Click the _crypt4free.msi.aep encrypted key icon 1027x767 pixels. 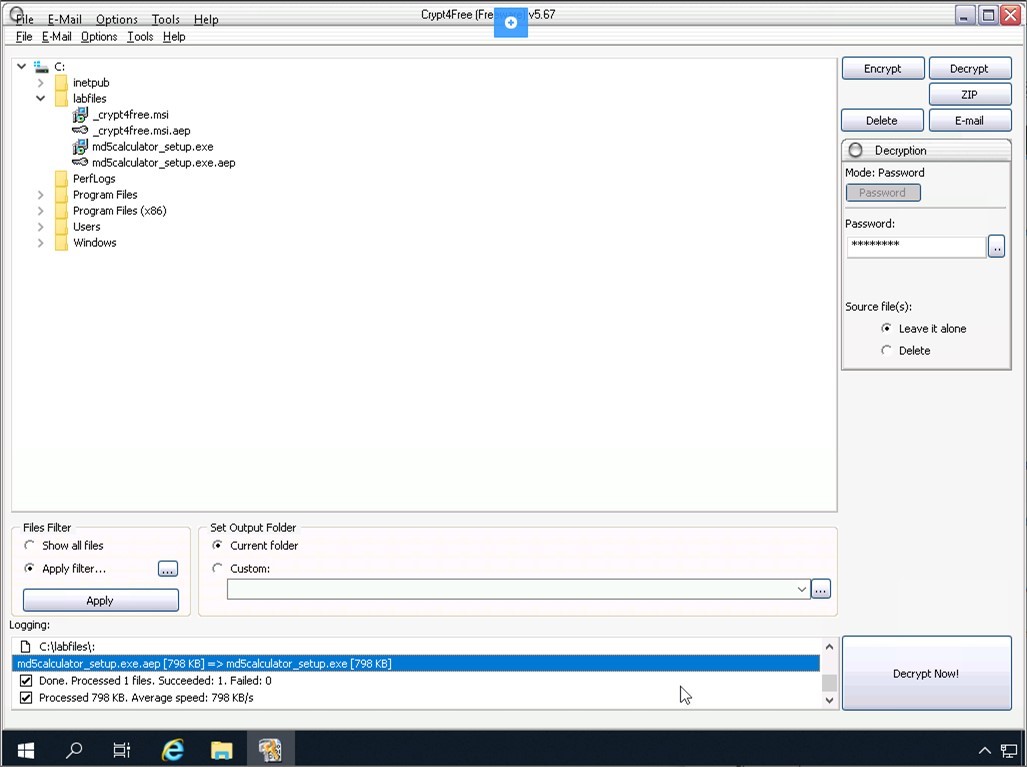point(80,131)
